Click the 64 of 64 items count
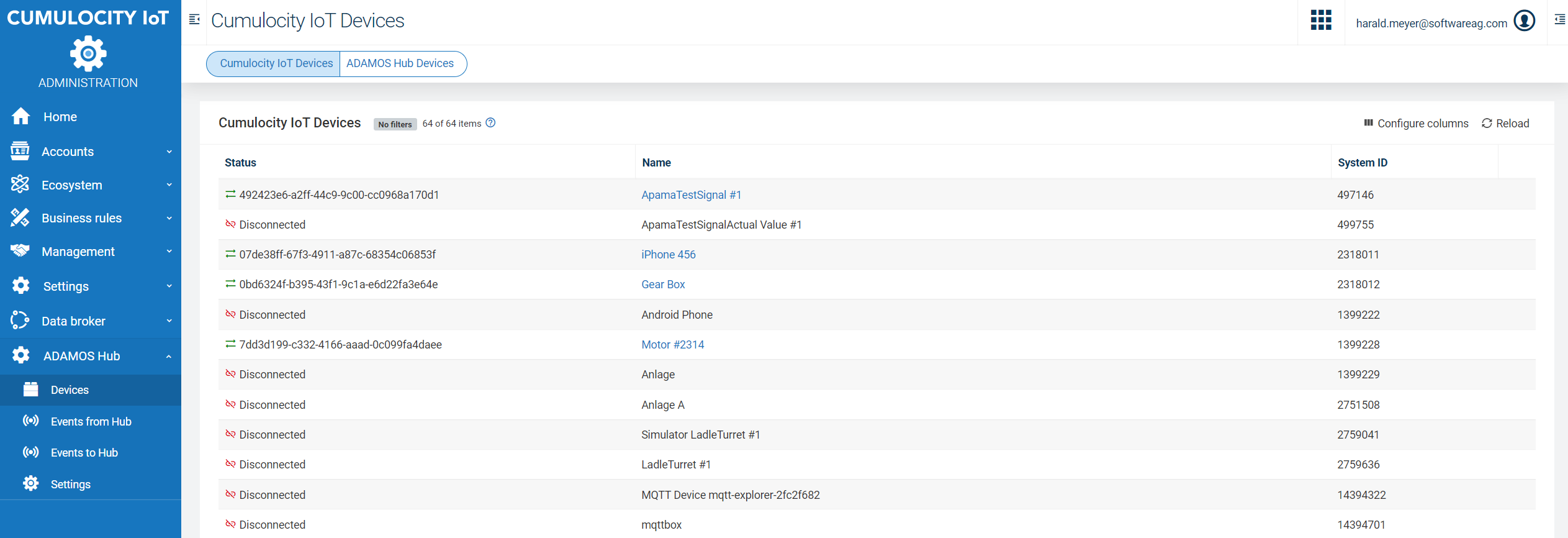 point(452,123)
